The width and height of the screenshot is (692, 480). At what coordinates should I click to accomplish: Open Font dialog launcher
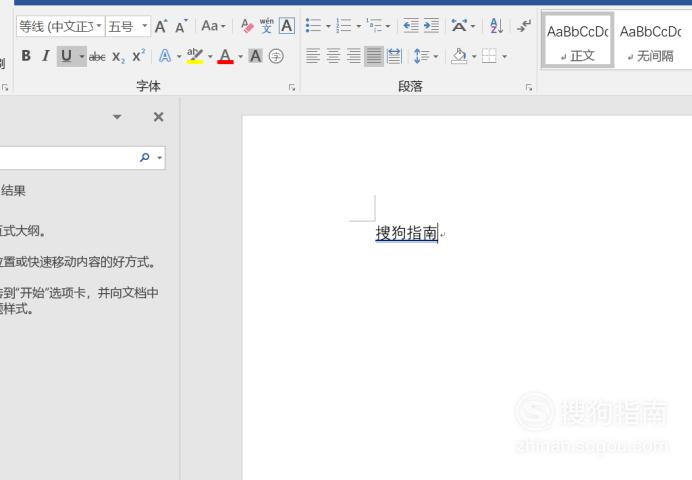tap(292, 87)
